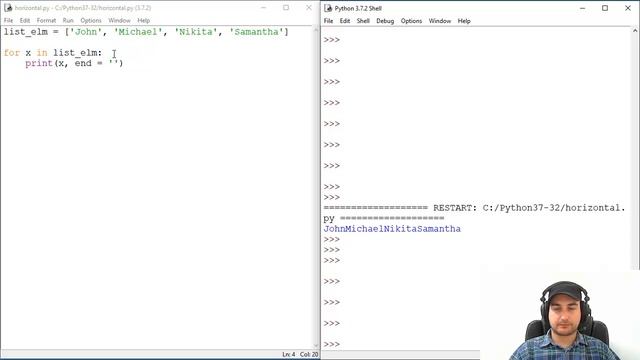Click the 'Samantha' string in the list
The width and height of the screenshot is (640, 360).
click(x=256, y=32)
